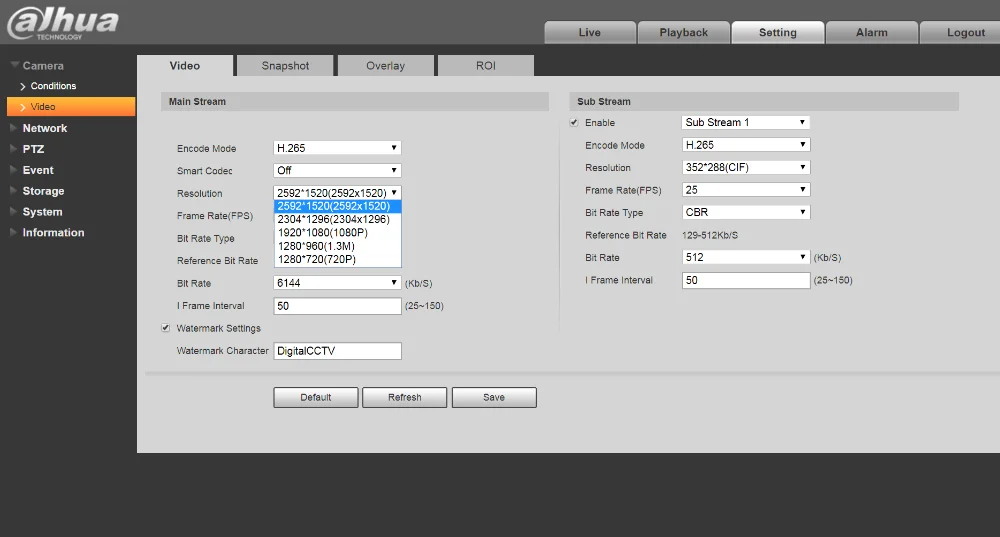
Task: Open the Overlay tab
Action: point(385,66)
